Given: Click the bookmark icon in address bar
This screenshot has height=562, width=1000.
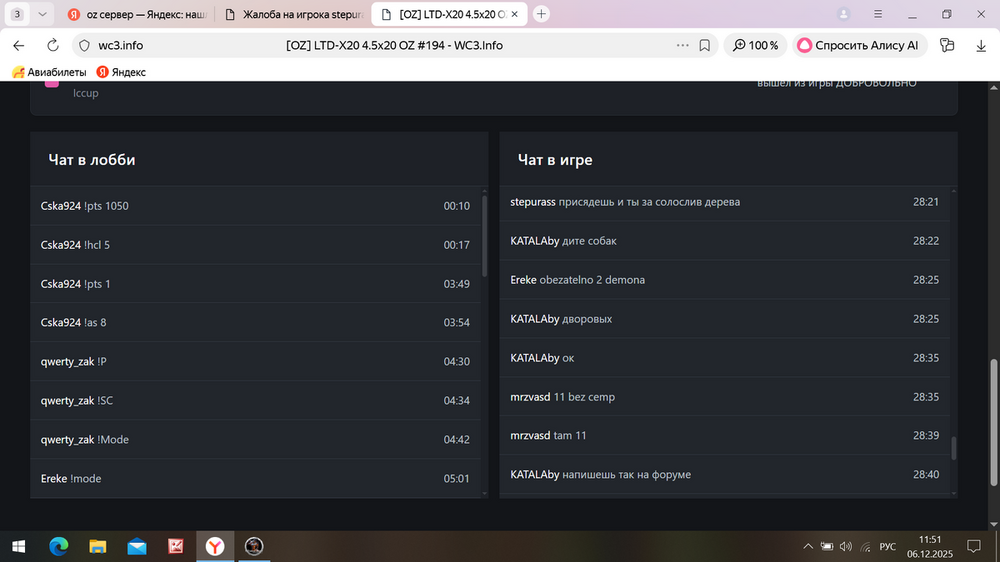Looking at the screenshot, I should point(705,46).
